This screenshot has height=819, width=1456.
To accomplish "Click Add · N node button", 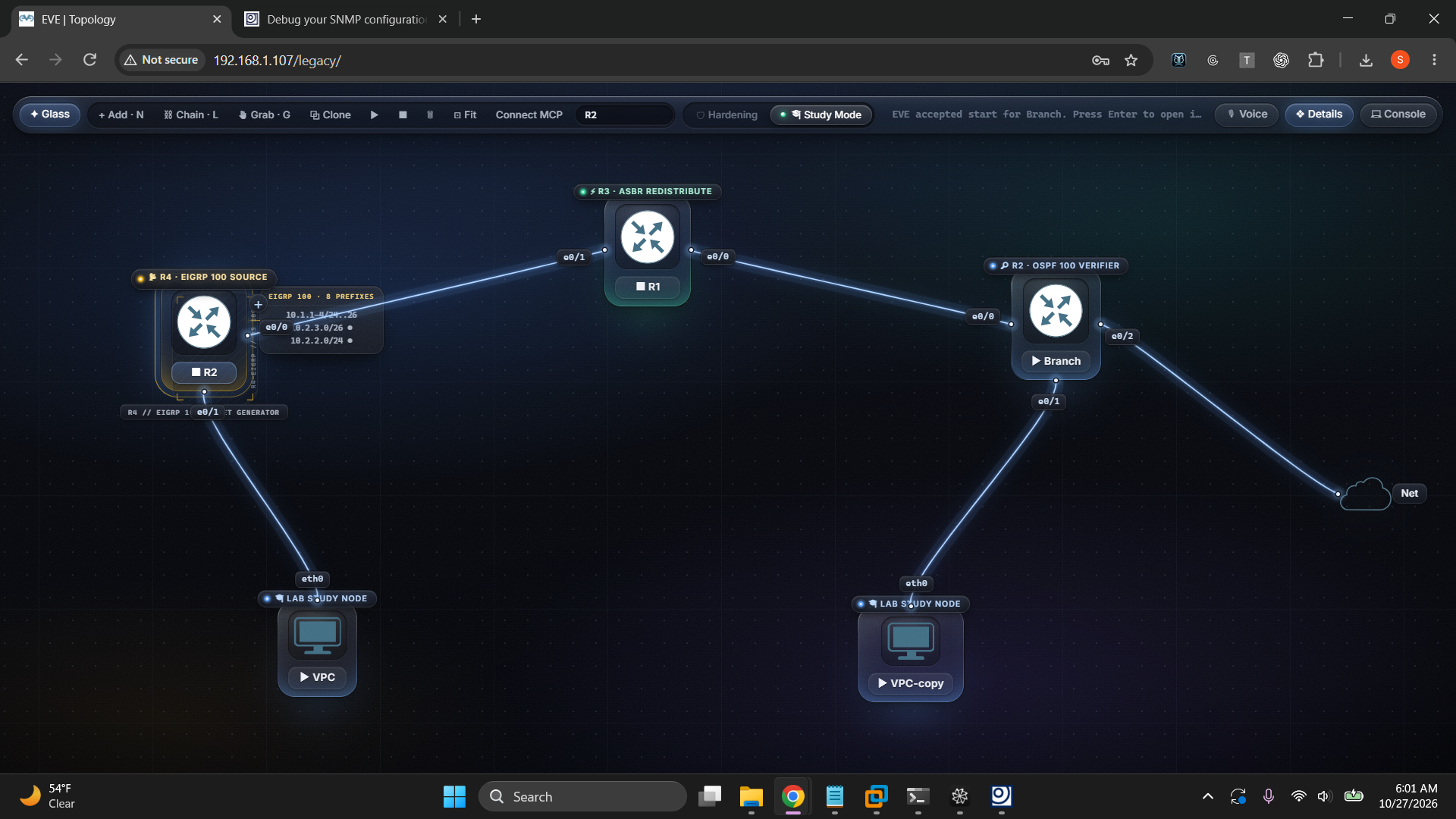I will tap(121, 115).
